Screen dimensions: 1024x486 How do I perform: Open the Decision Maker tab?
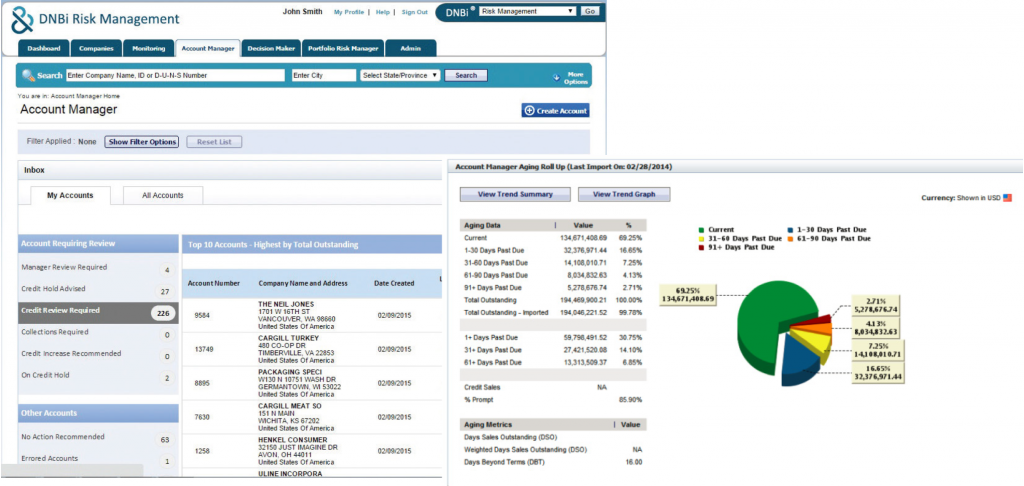tap(271, 48)
